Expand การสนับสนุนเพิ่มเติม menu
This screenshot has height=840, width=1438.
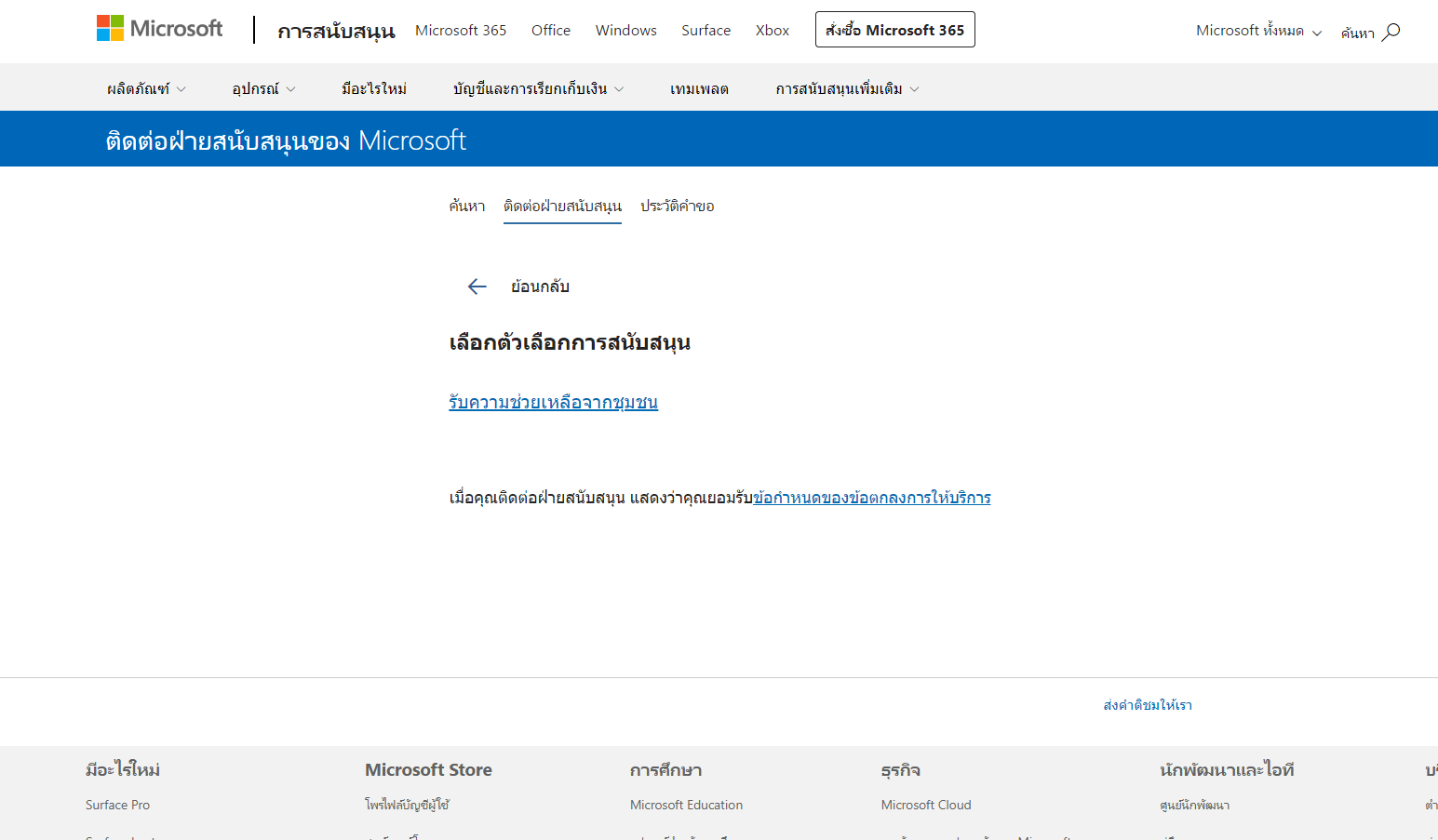[847, 88]
